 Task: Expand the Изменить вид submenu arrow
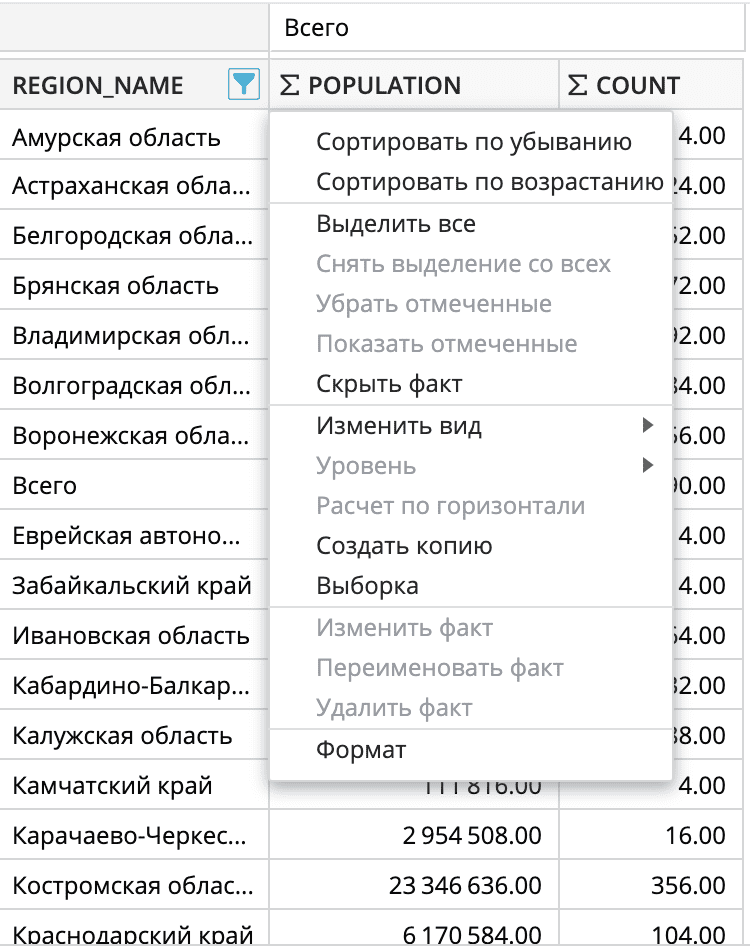coord(648,426)
